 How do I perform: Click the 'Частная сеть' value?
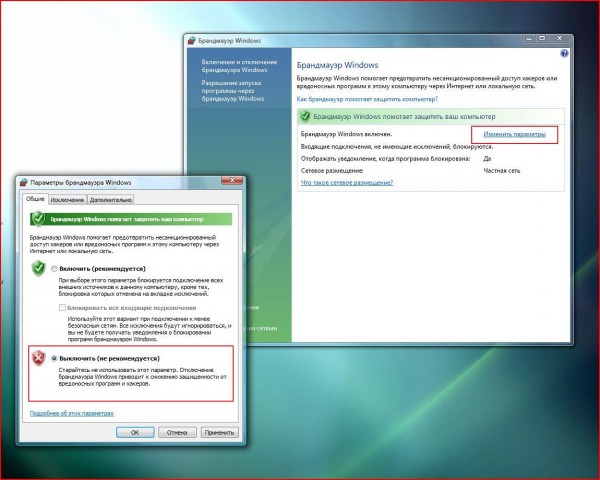point(502,171)
